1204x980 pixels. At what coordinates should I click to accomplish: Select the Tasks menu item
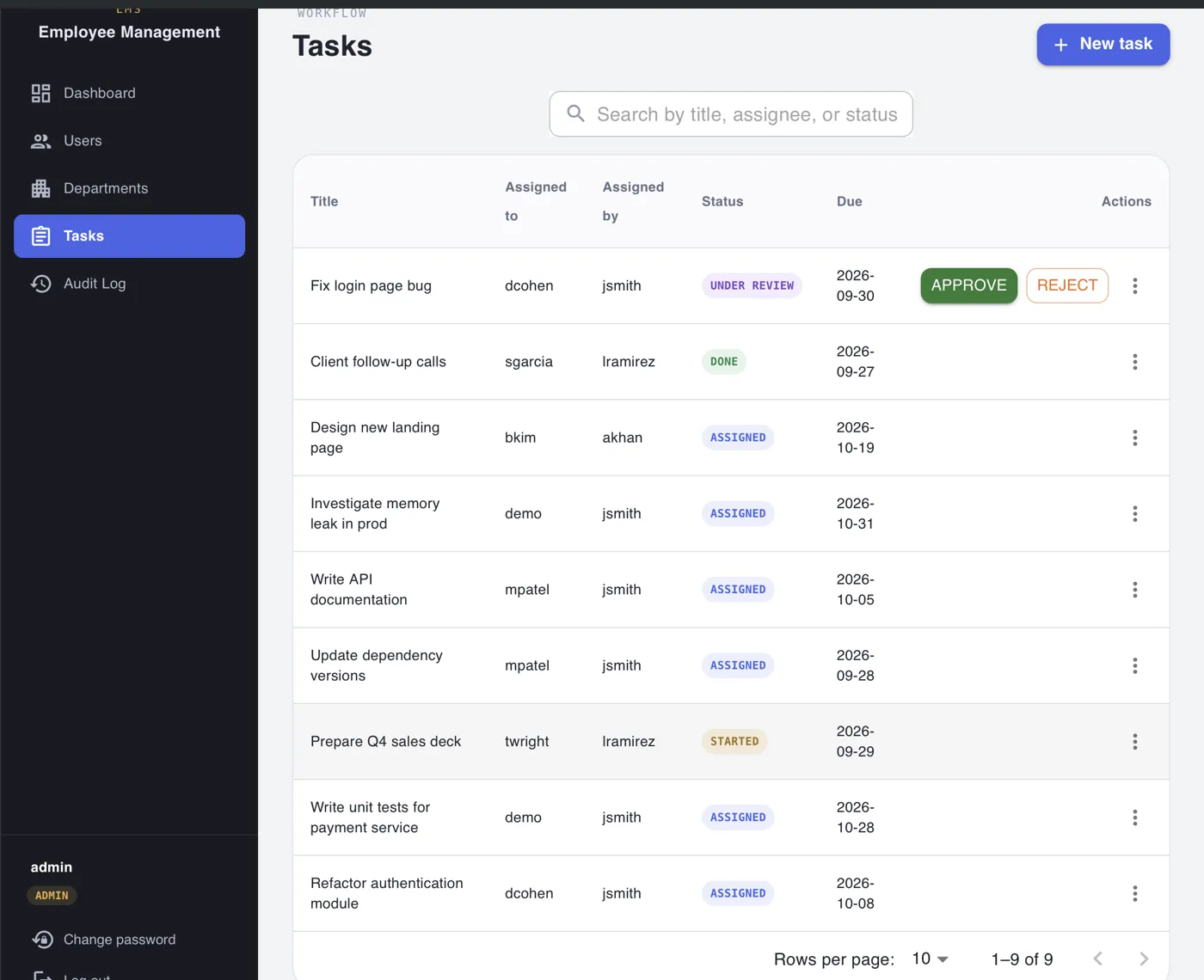pyautogui.click(x=129, y=236)
